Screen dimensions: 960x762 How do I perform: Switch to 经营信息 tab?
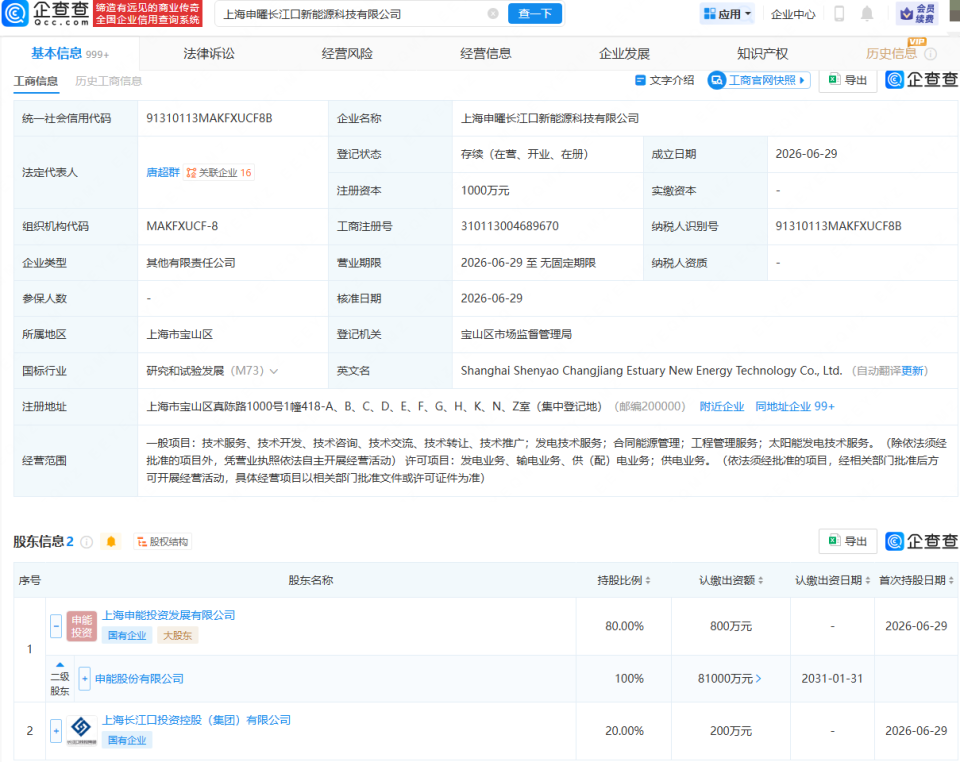tap(486, 54)
